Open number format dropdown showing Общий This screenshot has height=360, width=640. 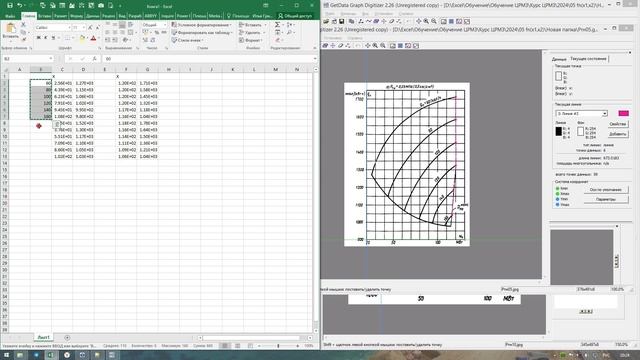[x=165, y=25]
